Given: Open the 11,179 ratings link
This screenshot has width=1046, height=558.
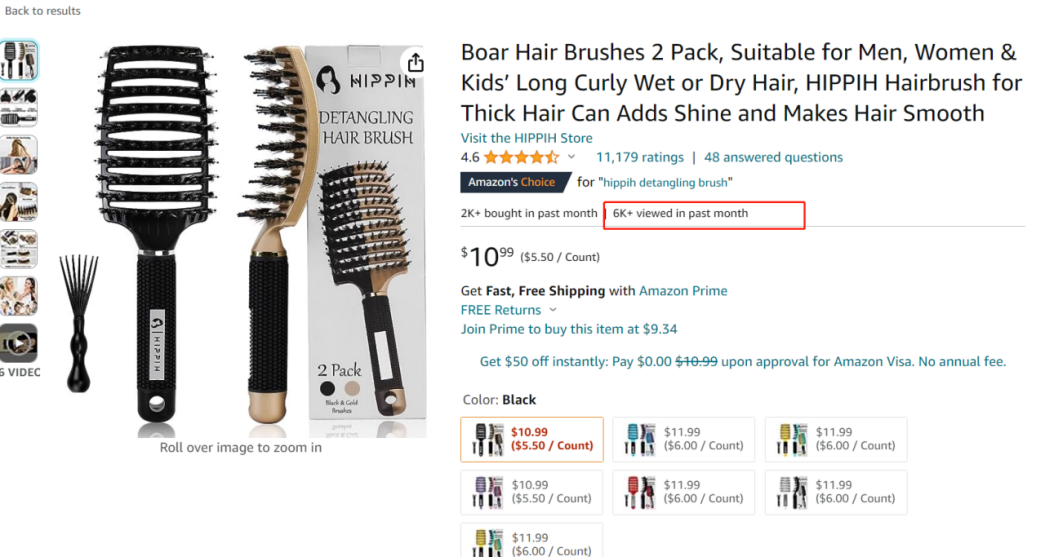Looking at the screenshot, I should [640, 157].
